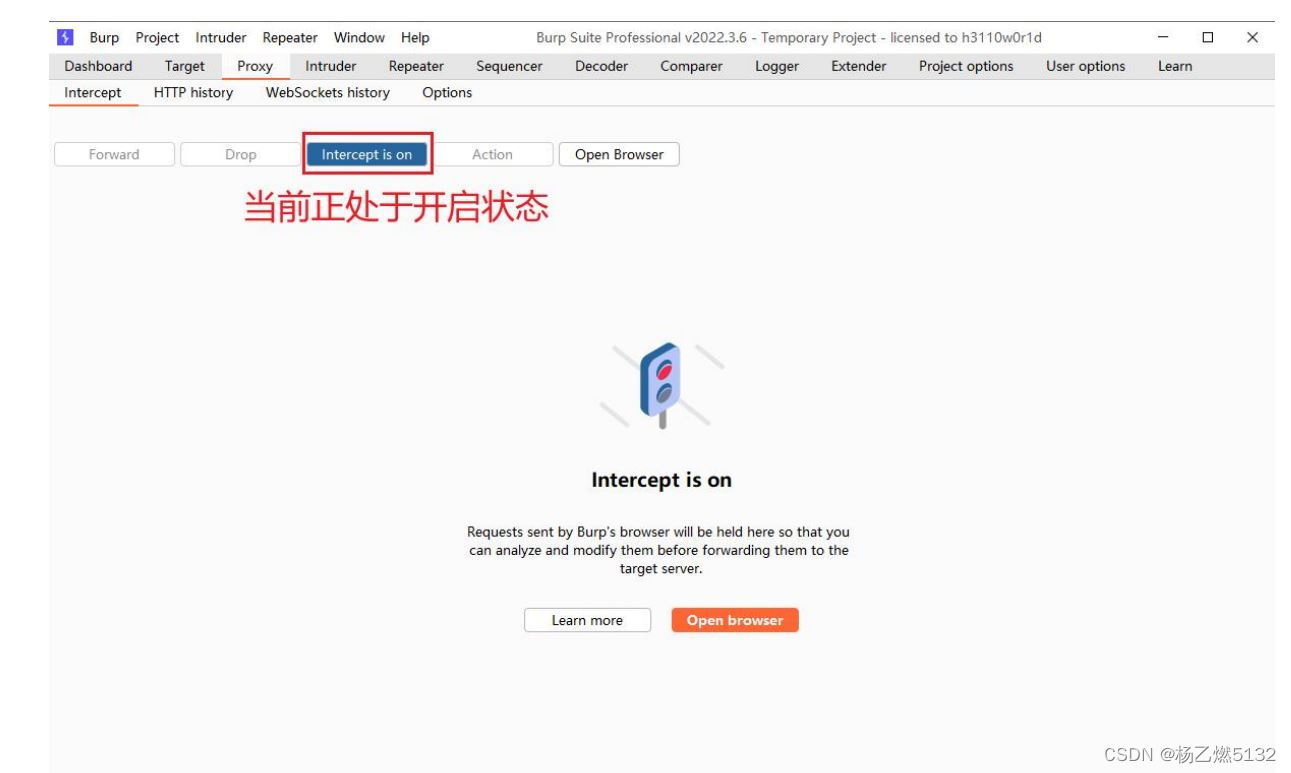Open the Action button menu
This screenshot has width=1291, height=773.
pos(492,155)
